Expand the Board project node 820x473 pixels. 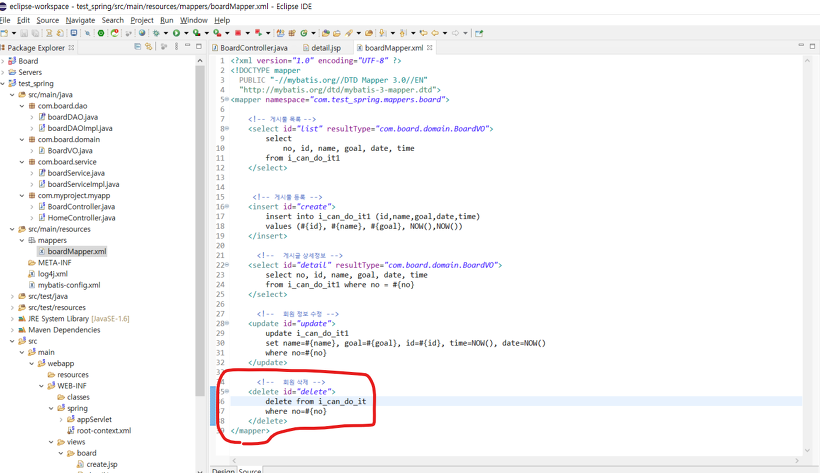[x=3, y=61]
